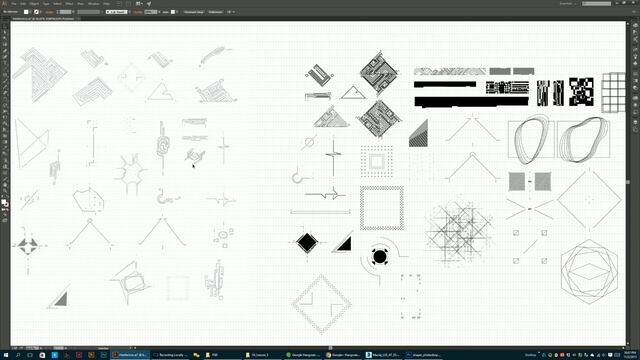Image resolution: width=640 pixels, height=360 pixels.
Task: Select the Magic Wand tool
Action: click(x=5, y=39)
